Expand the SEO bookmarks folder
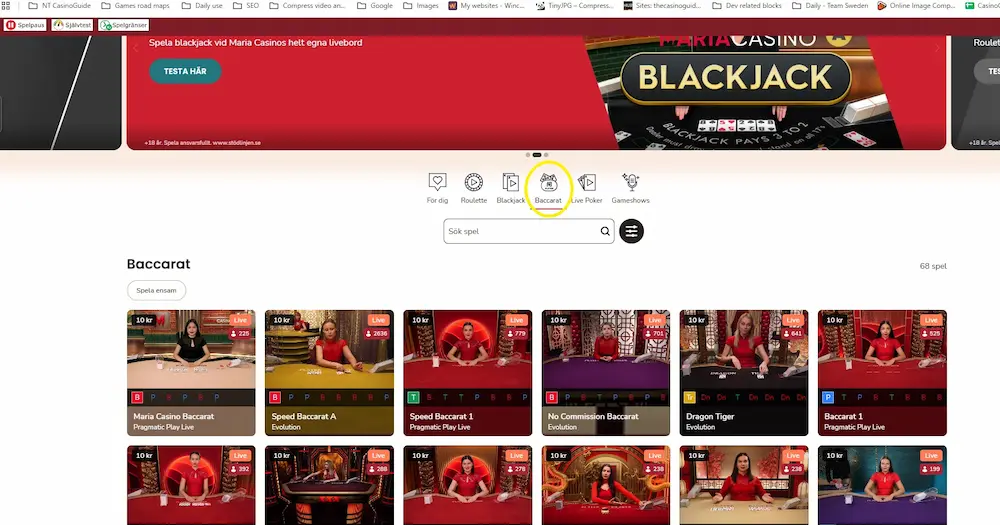Image resolution: width=1000 pixels, height=525 pixels. coord(246,5)
